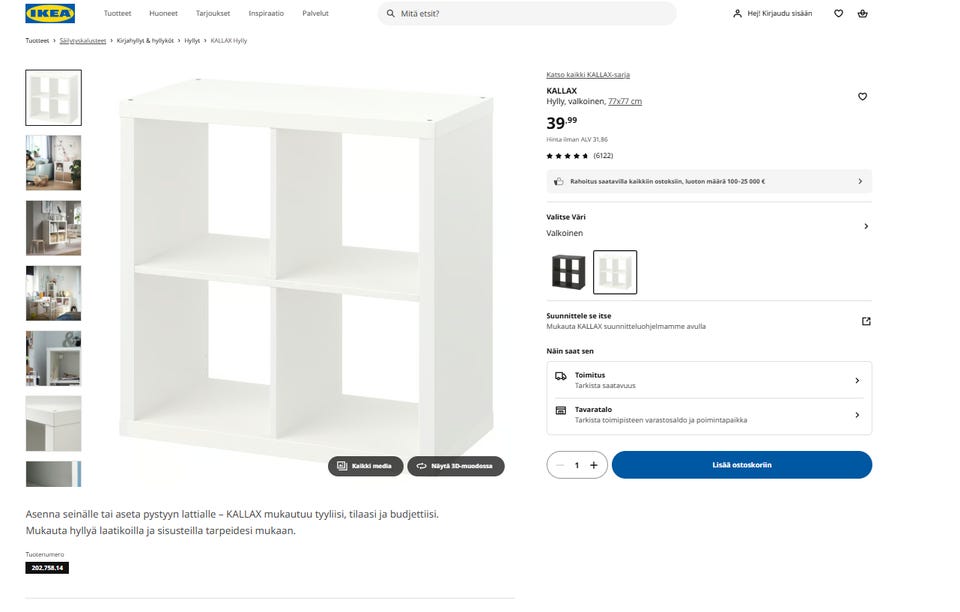
Task: Select sixth thumbnail showing shelf corner detail
Action: click(x=53, y=424)
